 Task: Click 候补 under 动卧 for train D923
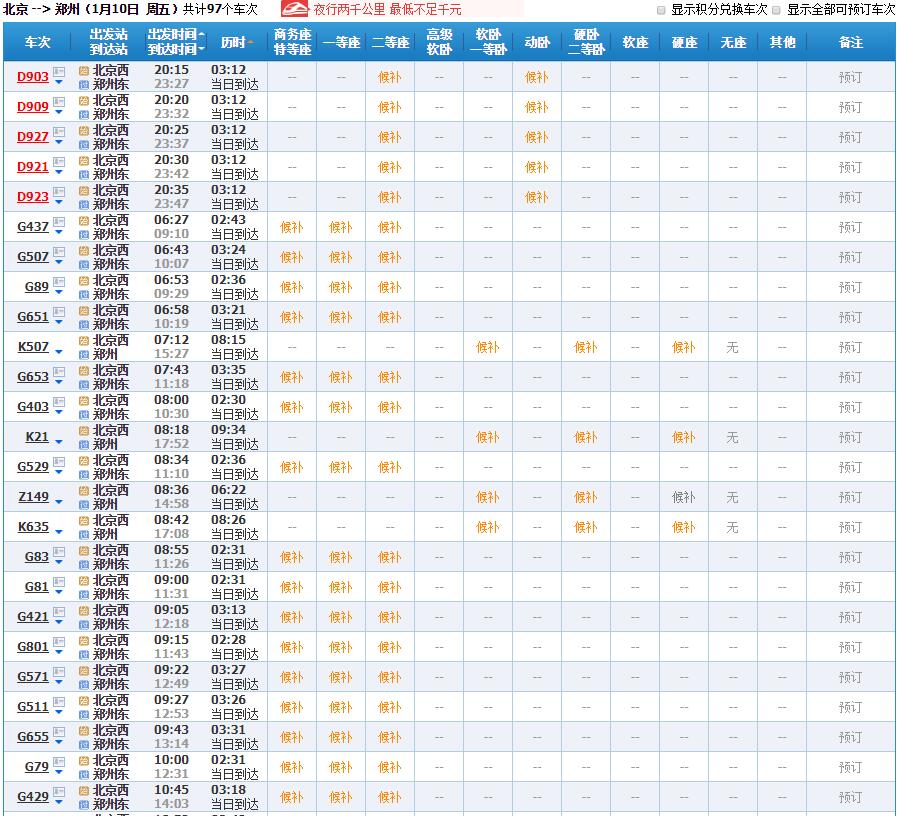537,197
